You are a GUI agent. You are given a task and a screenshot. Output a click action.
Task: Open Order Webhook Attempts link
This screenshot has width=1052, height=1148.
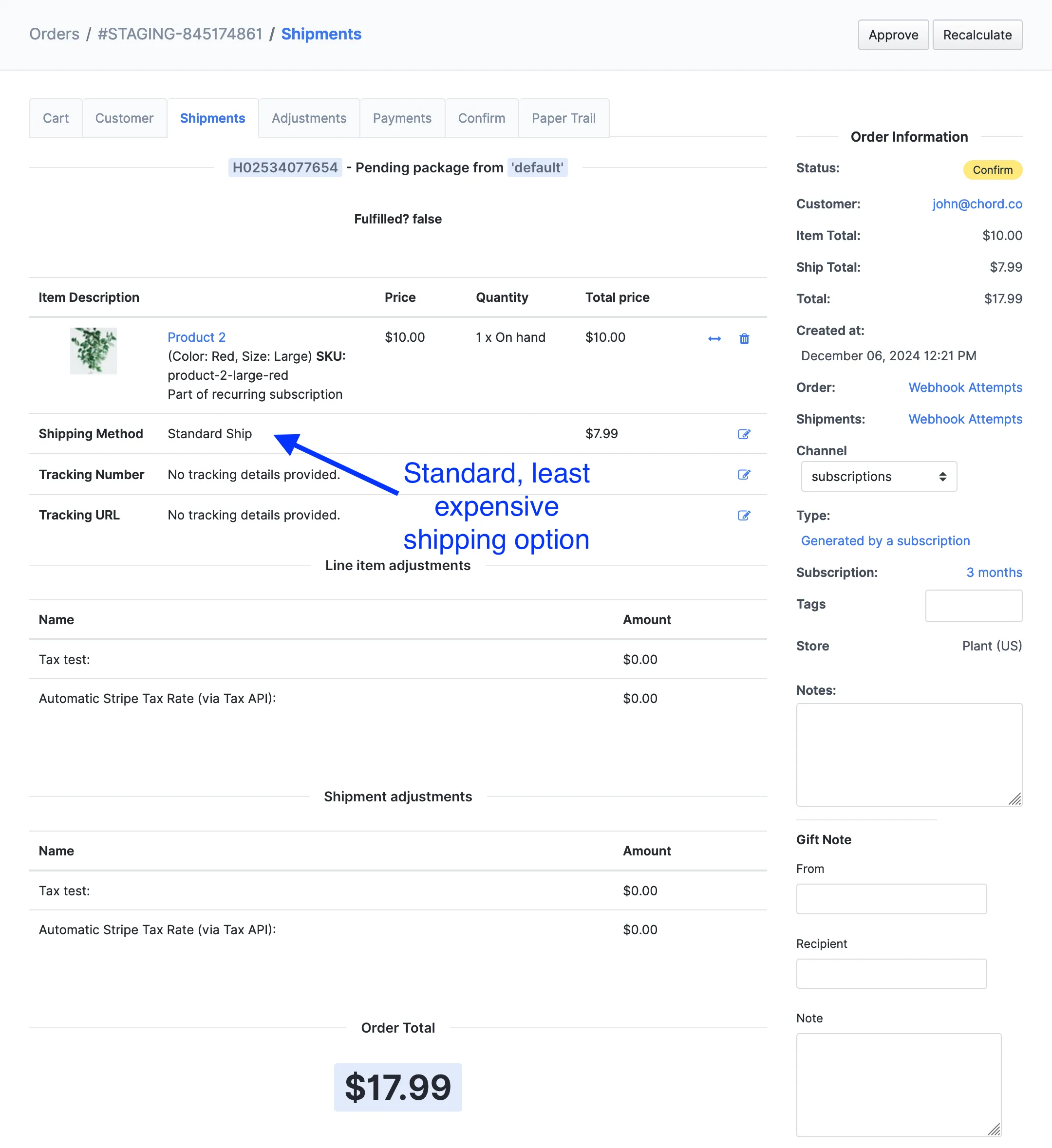[x=965, y=387]
